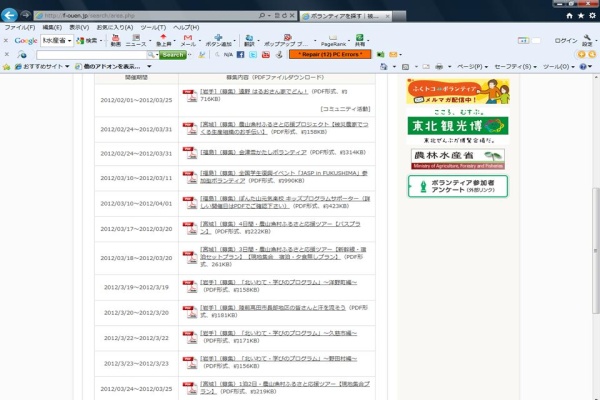
Task: Click the ログイン button on Google toolbar
Action: (566, 41)
